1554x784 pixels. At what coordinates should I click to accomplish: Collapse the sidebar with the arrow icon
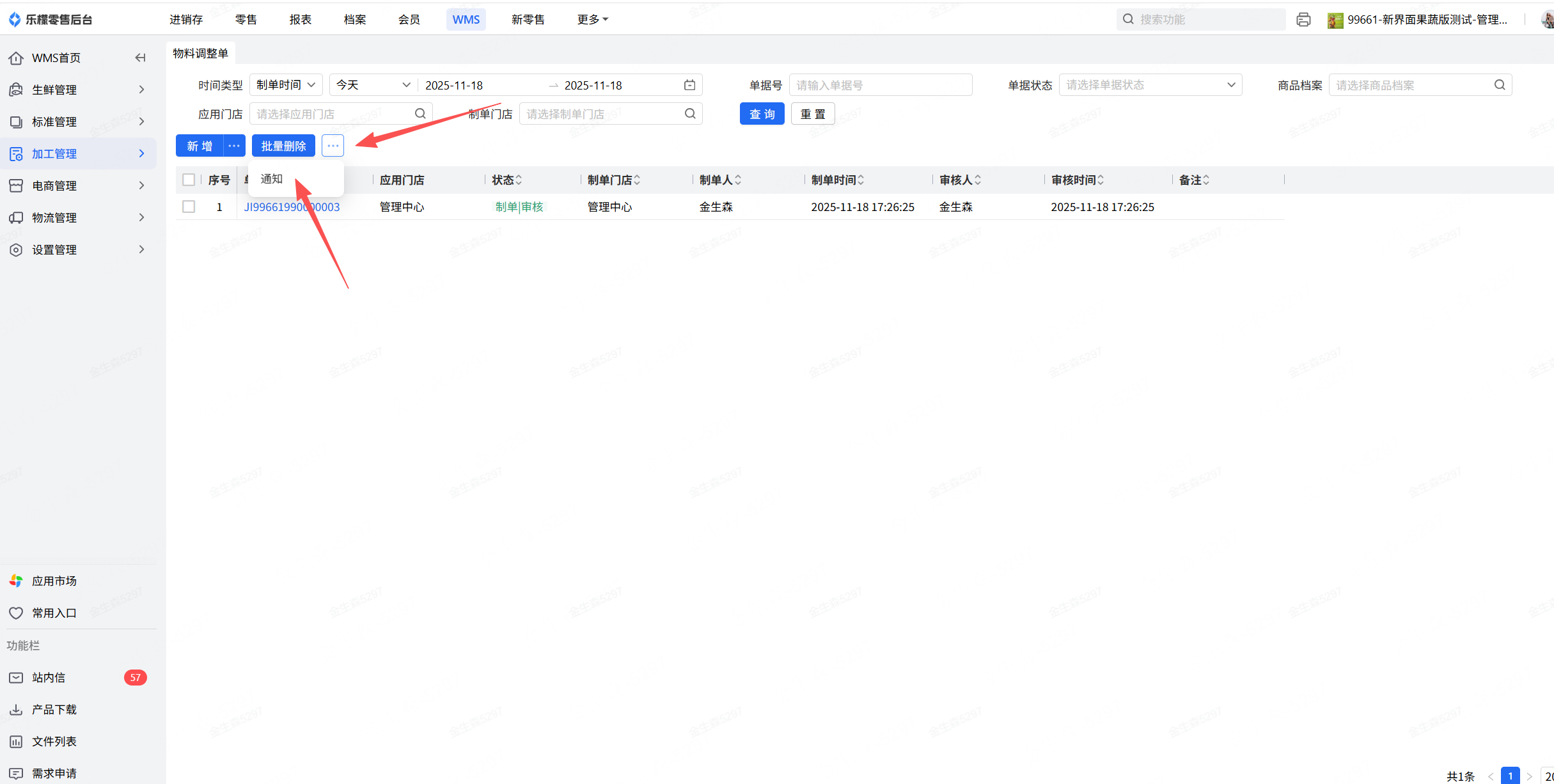[140, 58]
